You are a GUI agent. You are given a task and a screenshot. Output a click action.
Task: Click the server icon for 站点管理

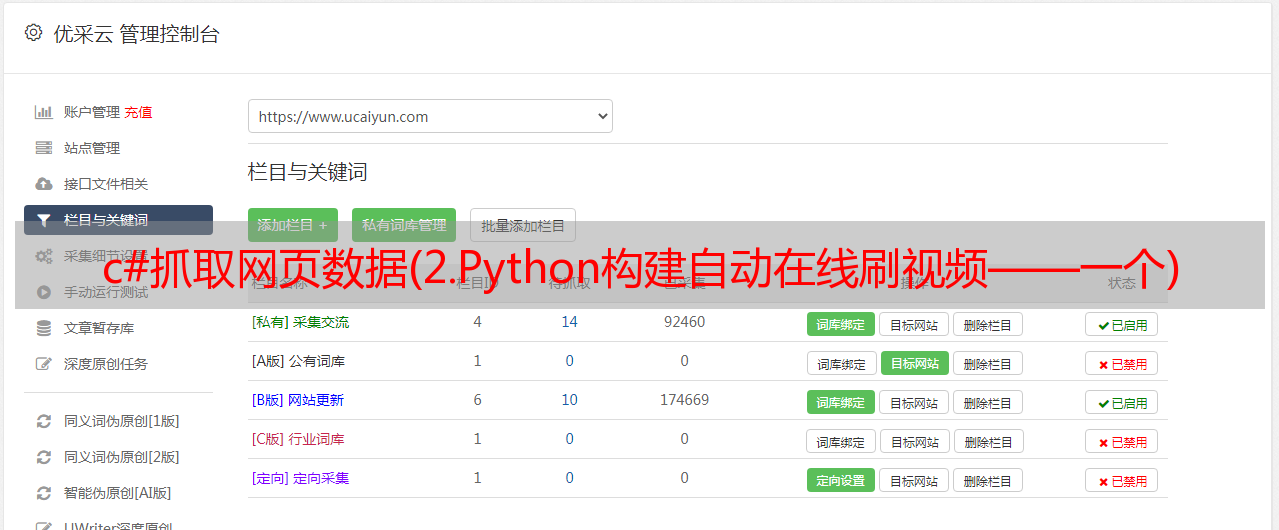point(43,148)
